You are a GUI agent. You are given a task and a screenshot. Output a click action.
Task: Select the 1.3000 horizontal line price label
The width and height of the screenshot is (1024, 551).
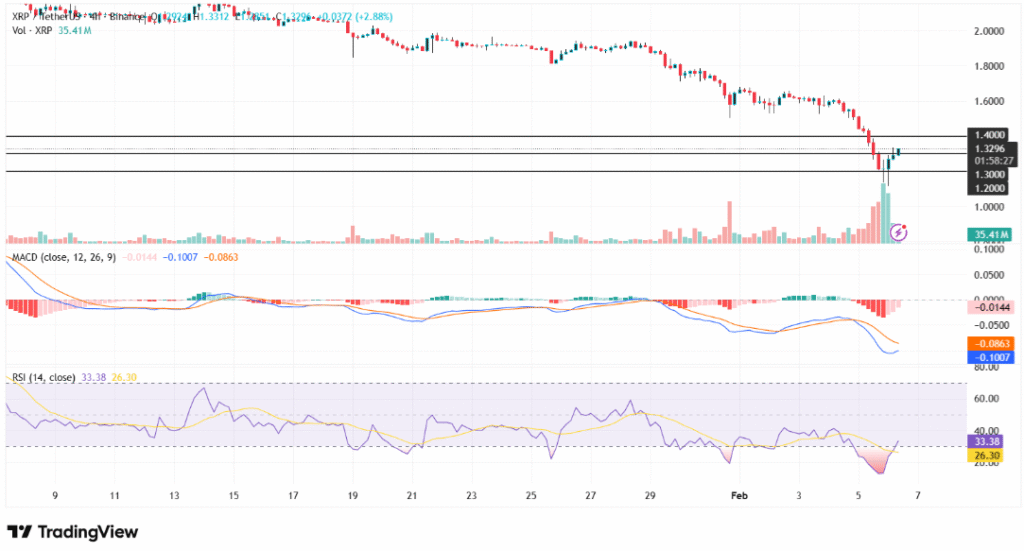[990, 173]
